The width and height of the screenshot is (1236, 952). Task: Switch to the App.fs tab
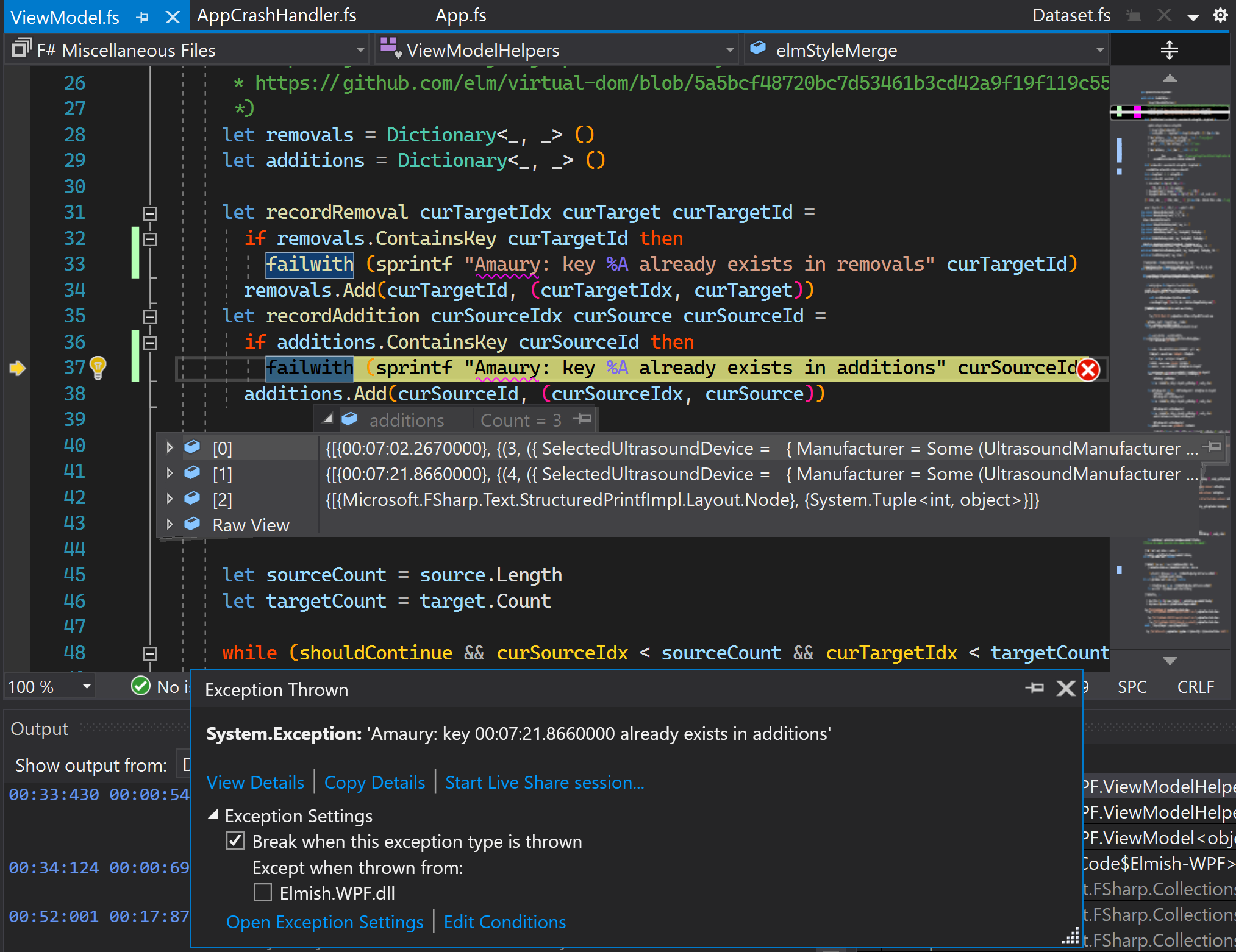click(460, 15)
